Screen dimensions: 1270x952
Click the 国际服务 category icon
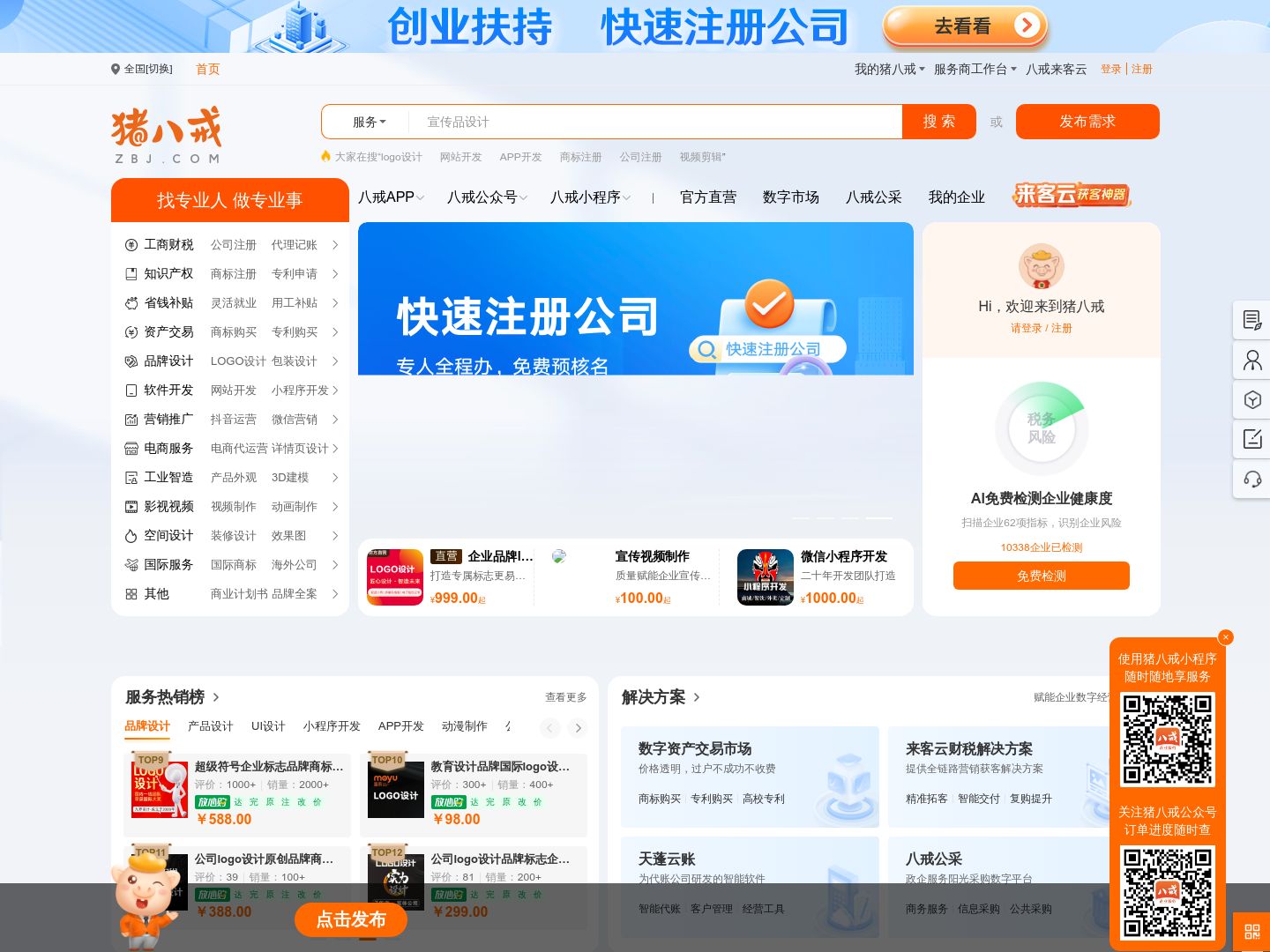click(131, 565)
